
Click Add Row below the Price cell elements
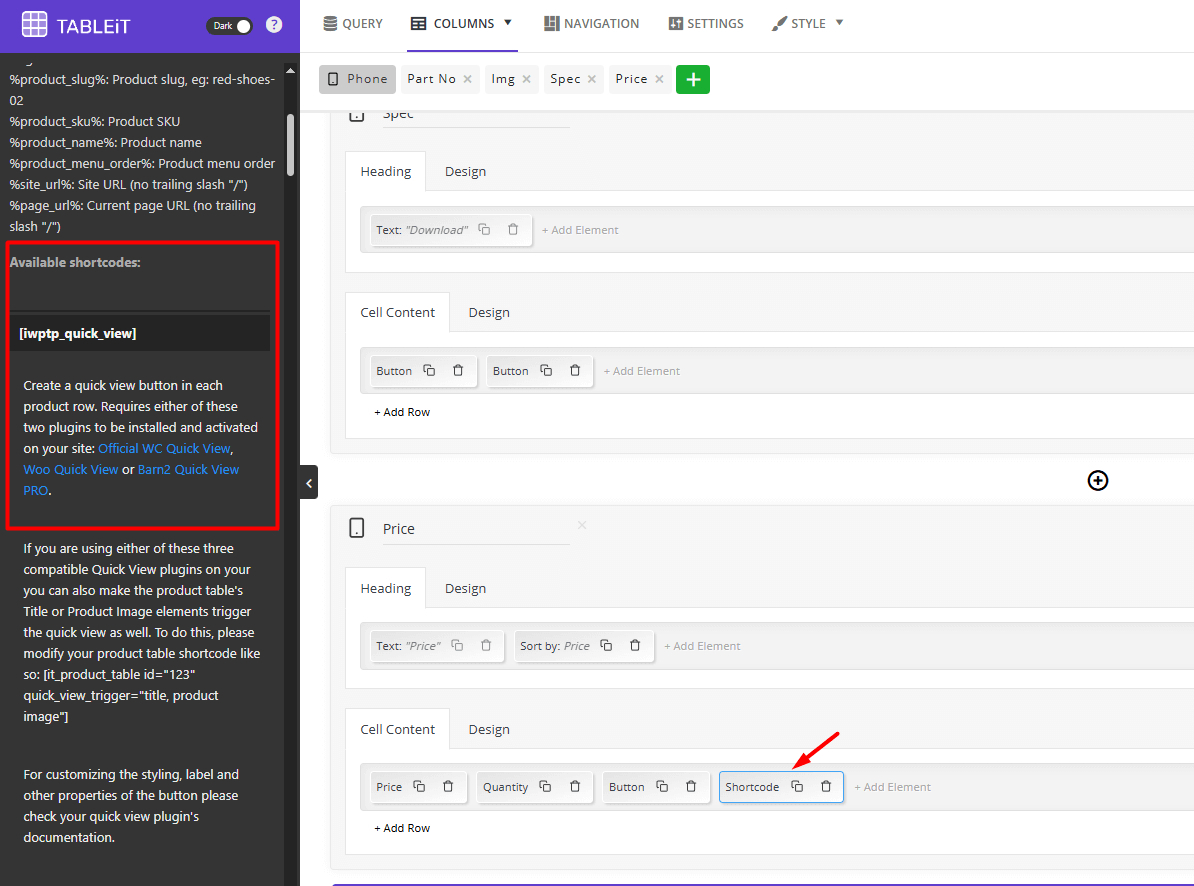402,828
